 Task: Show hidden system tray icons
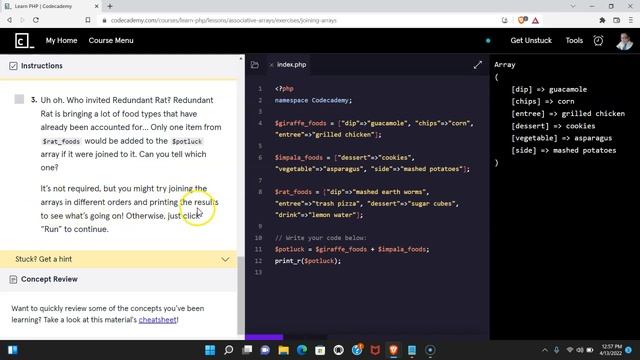545,350
